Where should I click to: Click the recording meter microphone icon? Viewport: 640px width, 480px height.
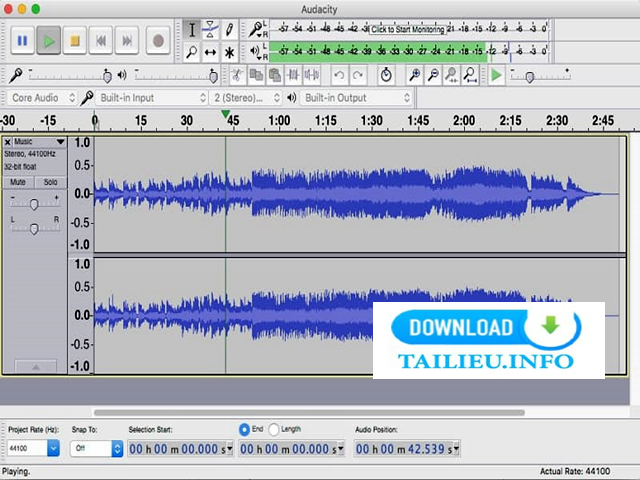tap(256, 29)
